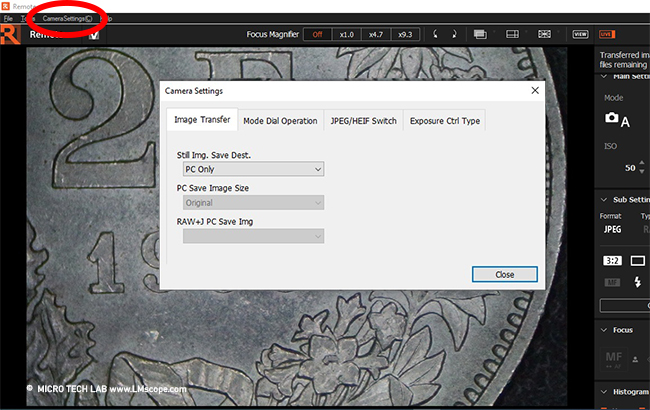
Task: Switch to the JPEG/HEIF Switch tab
Action: 364,121
